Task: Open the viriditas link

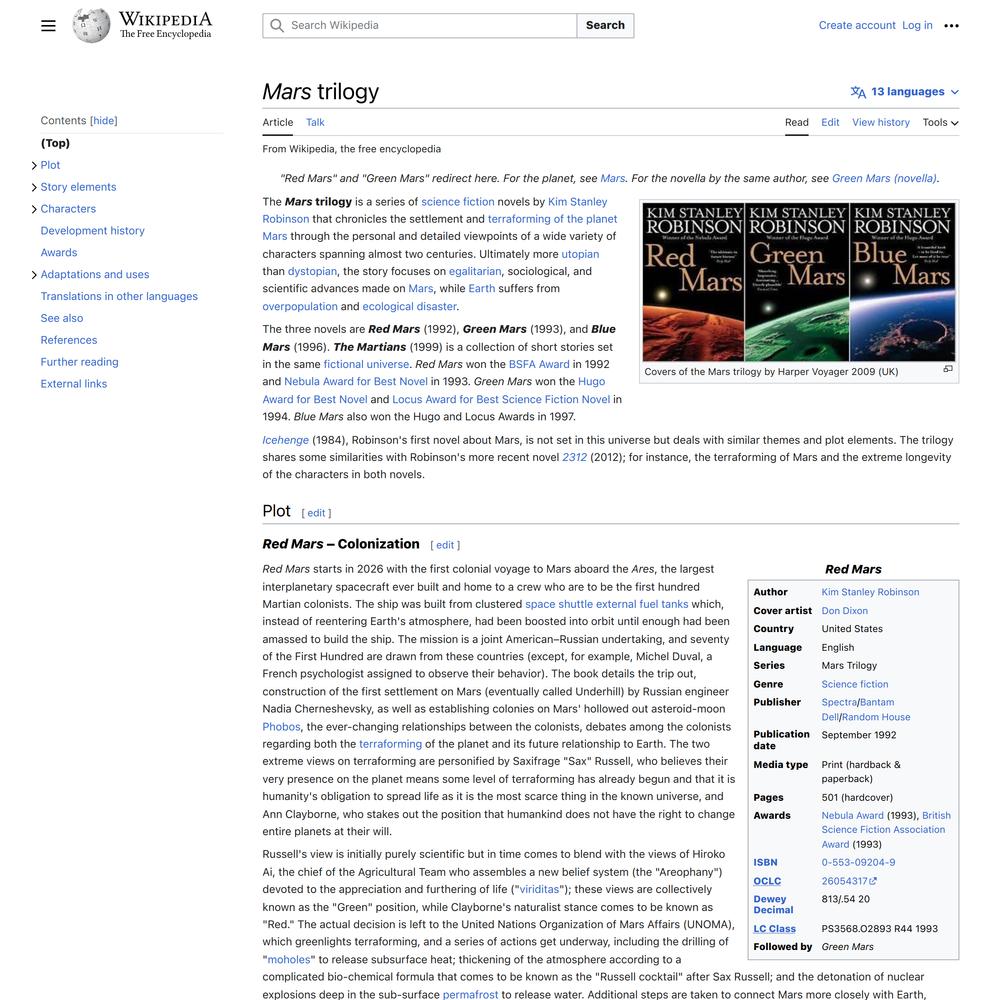Action: [539, 890]
